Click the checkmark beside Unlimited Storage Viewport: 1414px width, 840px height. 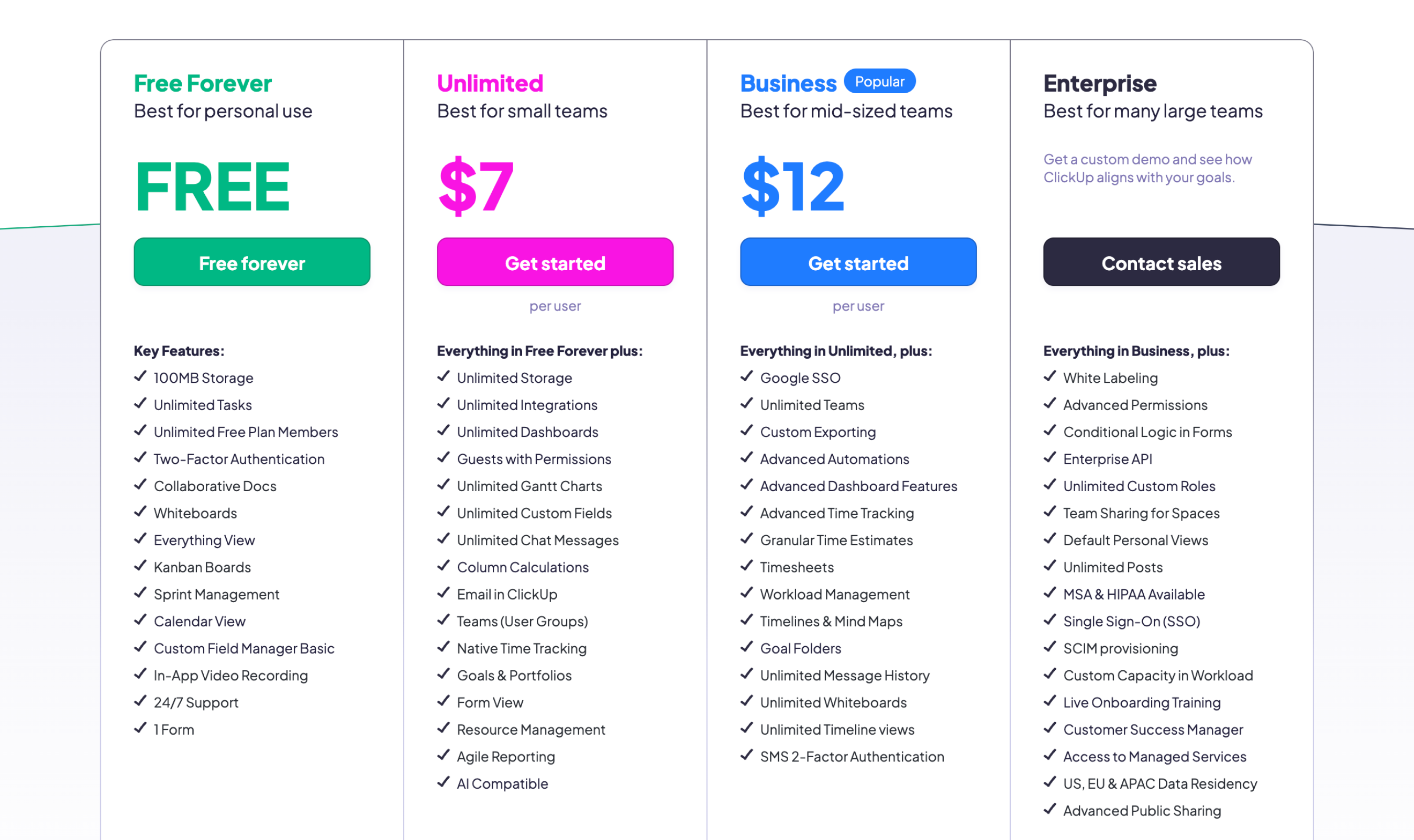[443, 377]
